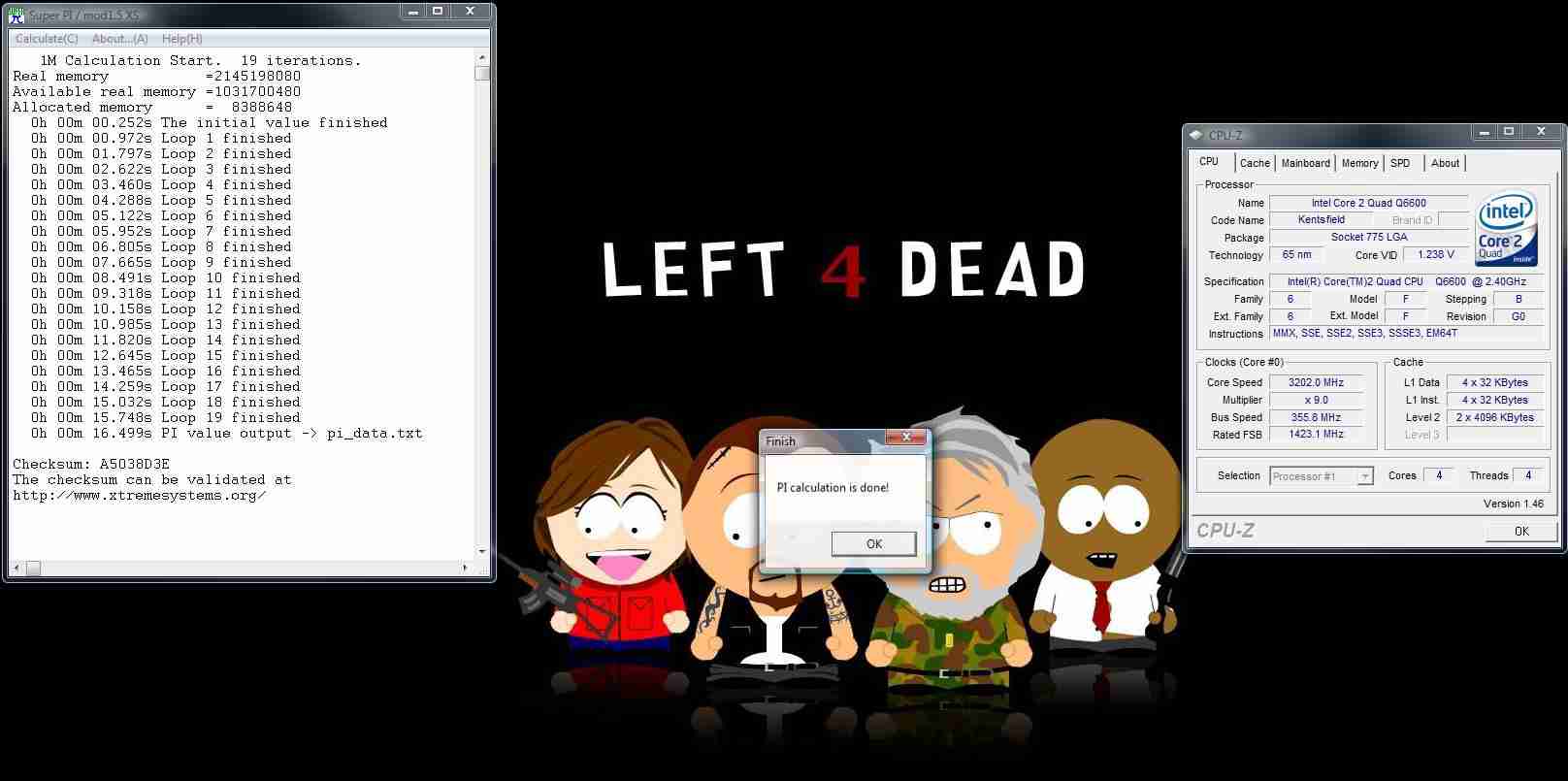1568x781 pixels.
Task: Close the CPU-Z window
Action: (x=1542, y=132)
